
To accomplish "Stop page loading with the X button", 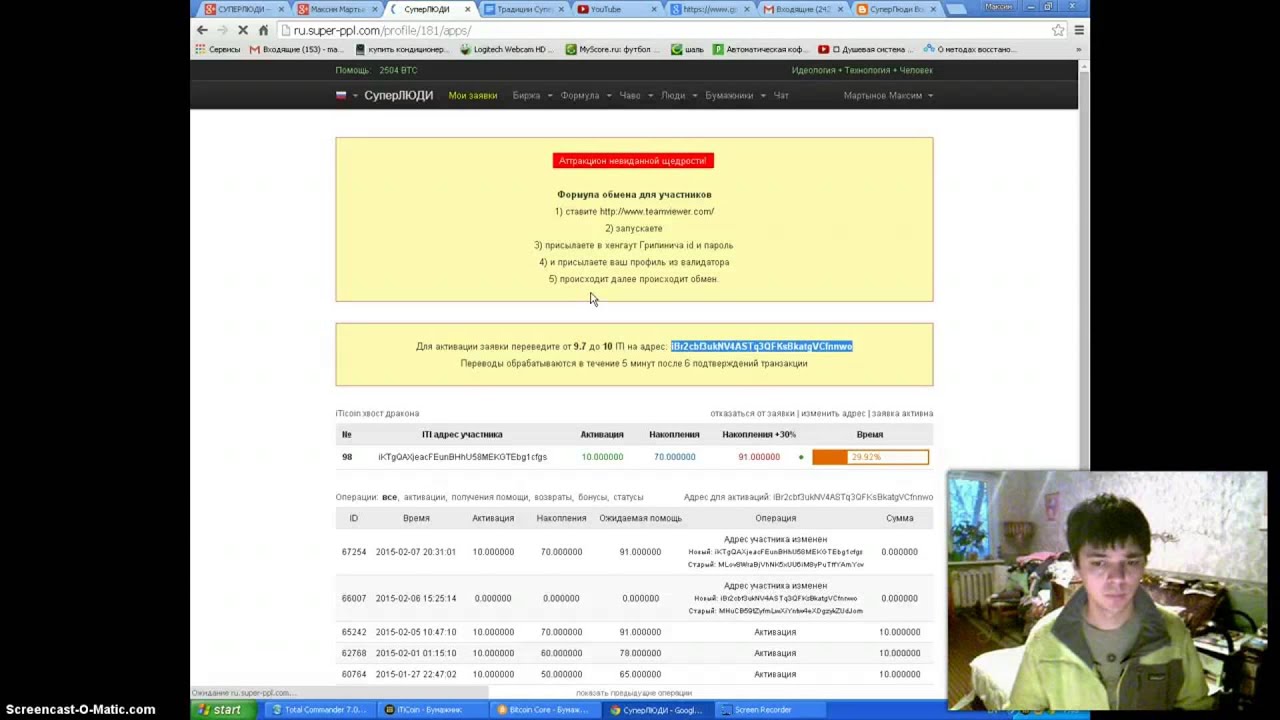I will pyautogui.click(x=243, y=30).
